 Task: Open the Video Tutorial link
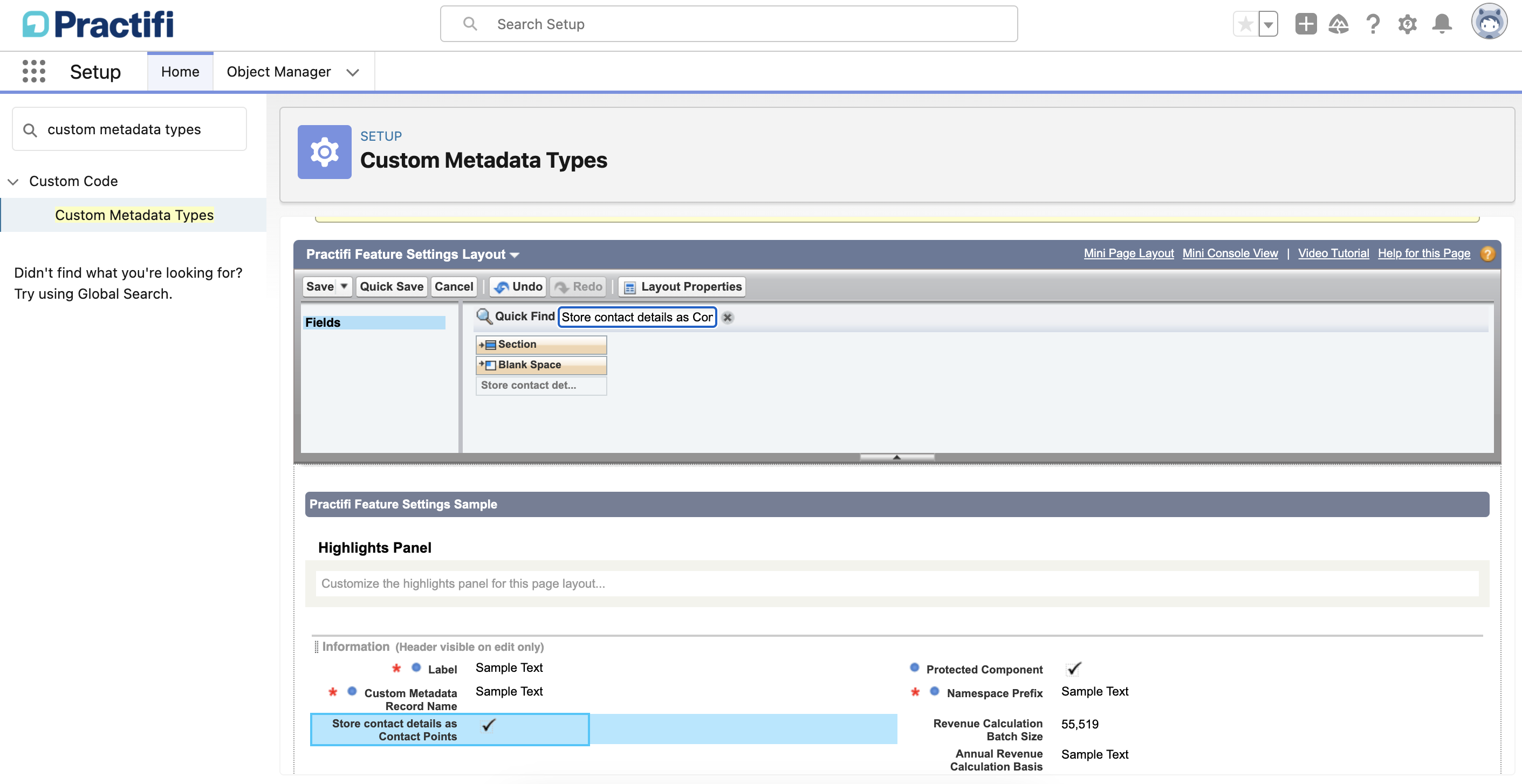[1333, 253]
